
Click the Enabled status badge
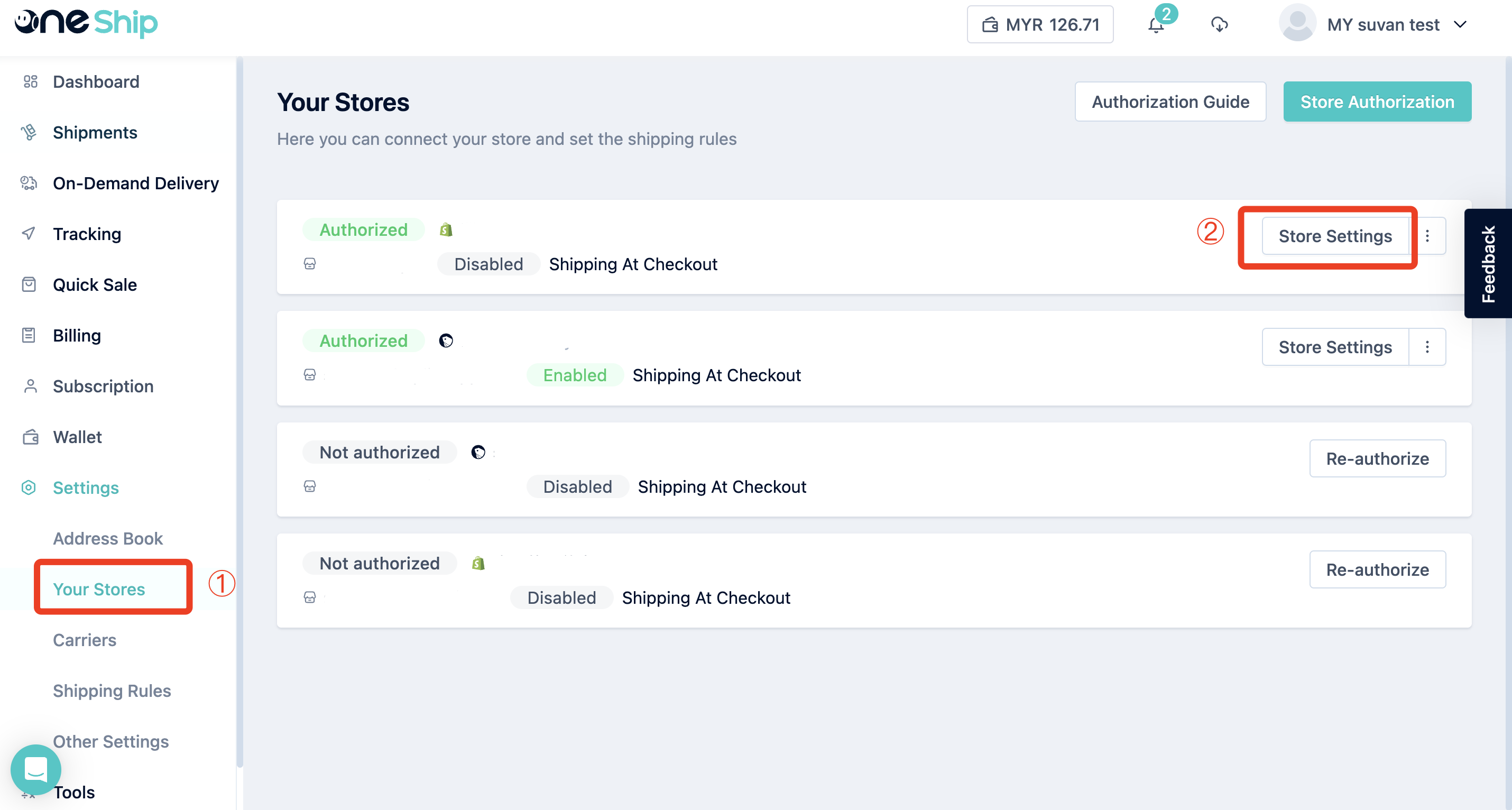[575, 375]
